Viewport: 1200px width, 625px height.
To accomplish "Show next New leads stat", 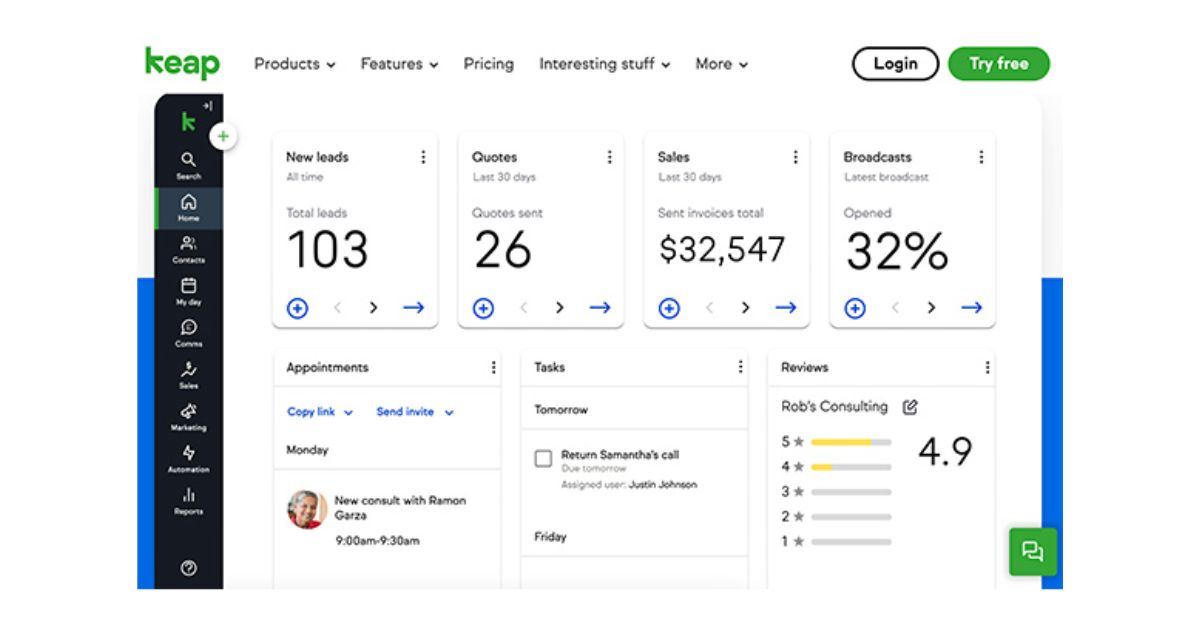I will pos(373,308).
